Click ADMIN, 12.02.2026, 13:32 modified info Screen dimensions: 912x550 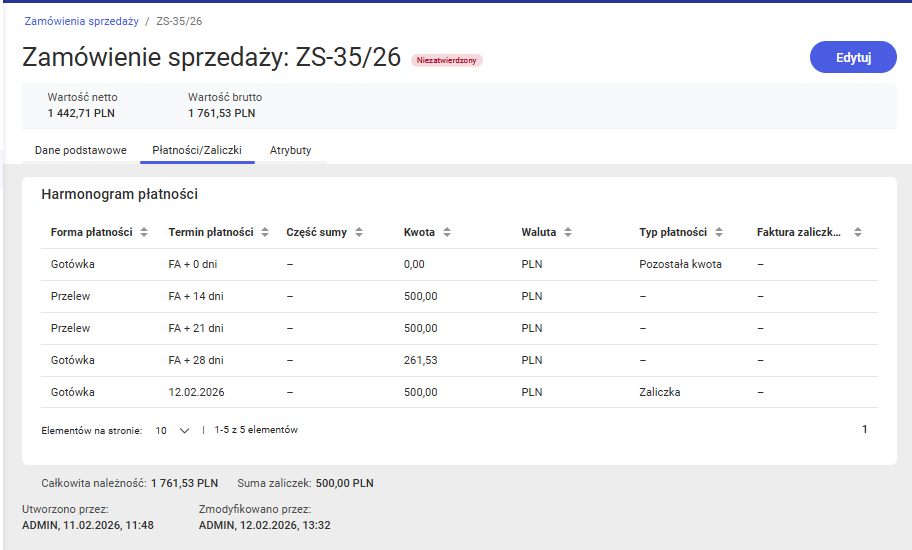pyautogui.click(x=265, y=525)
